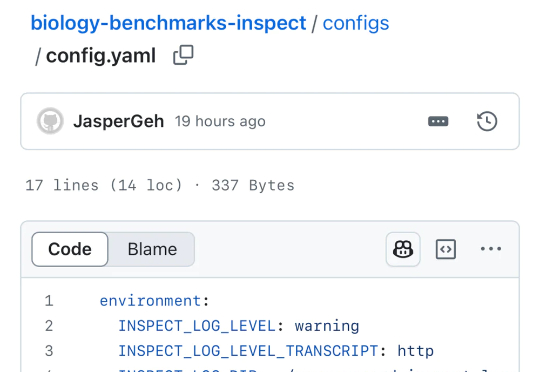The width and height of the screenshot is (540, 372).
Task: Click JasperGeh's avatar image
Action: [x=50, y=121]
